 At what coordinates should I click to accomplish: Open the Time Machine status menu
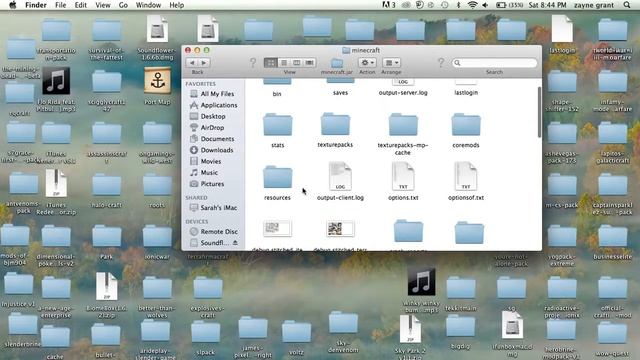(x=444, y=5)
